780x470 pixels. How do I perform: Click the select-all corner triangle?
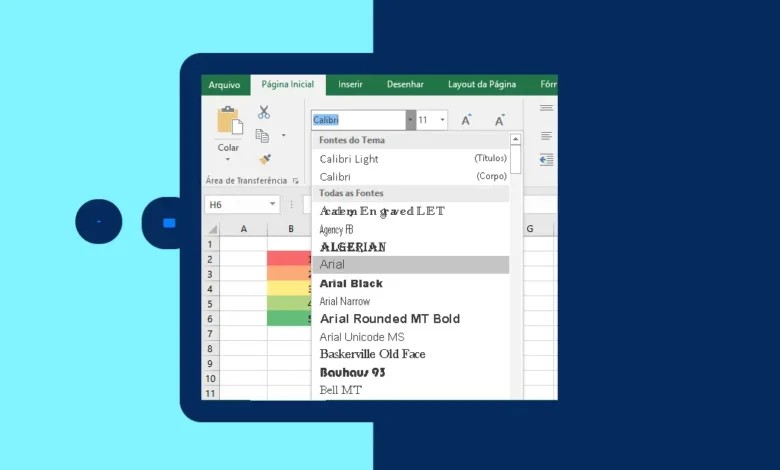click(212, 229)
